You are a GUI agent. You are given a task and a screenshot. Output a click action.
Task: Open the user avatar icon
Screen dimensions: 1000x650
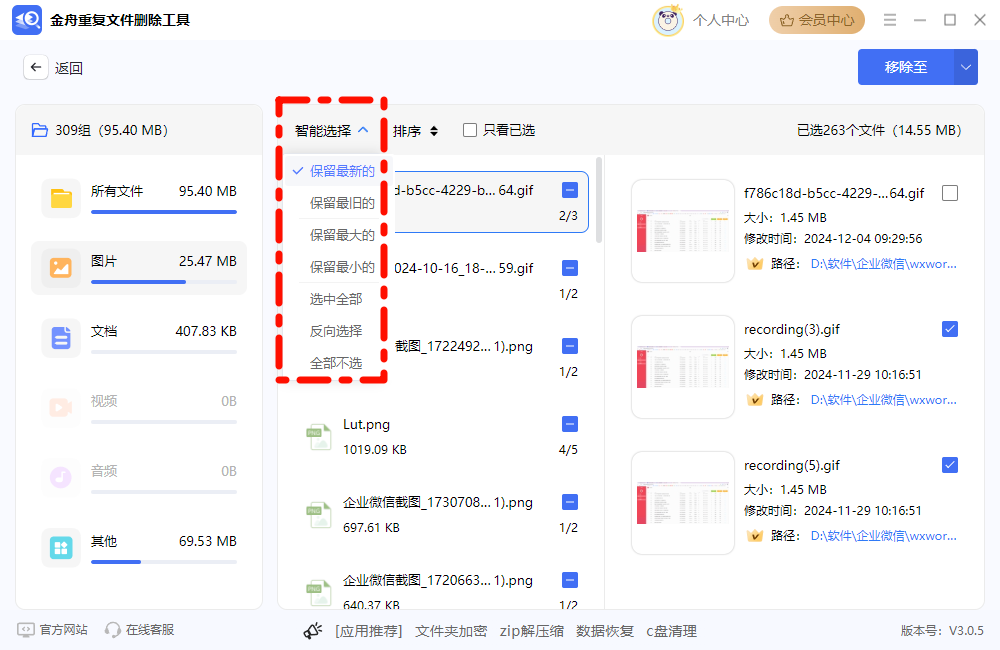coord(668,20)
